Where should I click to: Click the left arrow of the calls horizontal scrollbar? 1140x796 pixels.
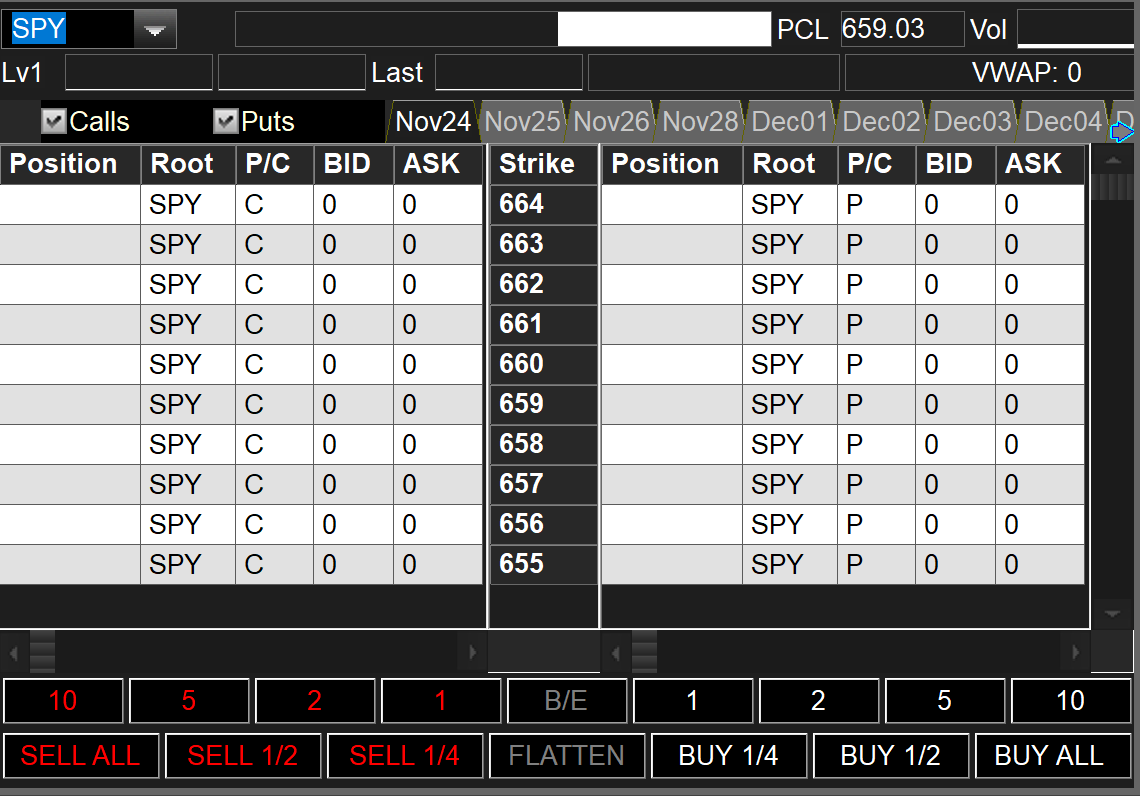[x=14, y=654]
